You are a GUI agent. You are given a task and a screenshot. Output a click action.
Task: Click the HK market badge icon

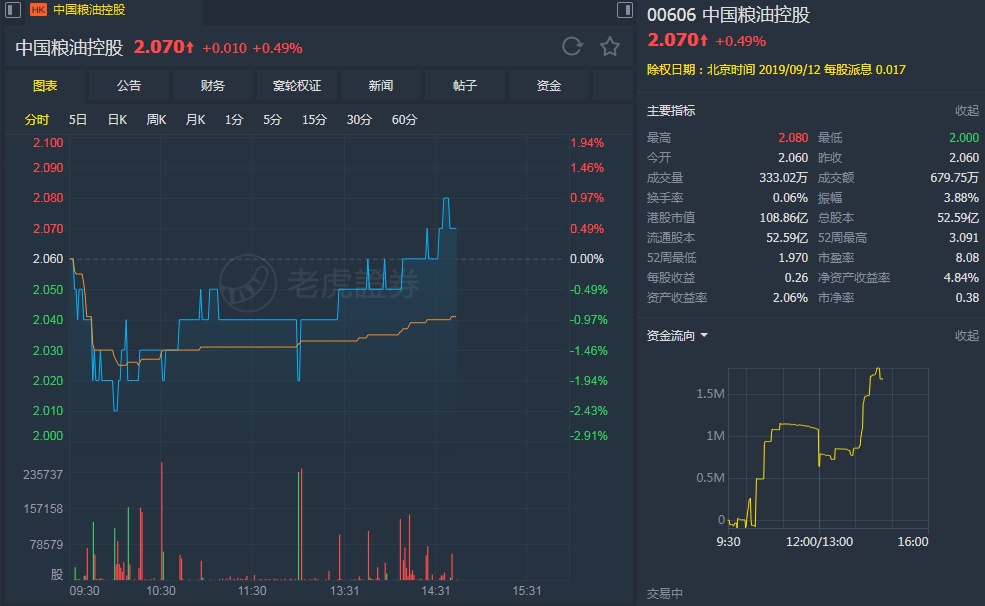[x=38, y=9]
